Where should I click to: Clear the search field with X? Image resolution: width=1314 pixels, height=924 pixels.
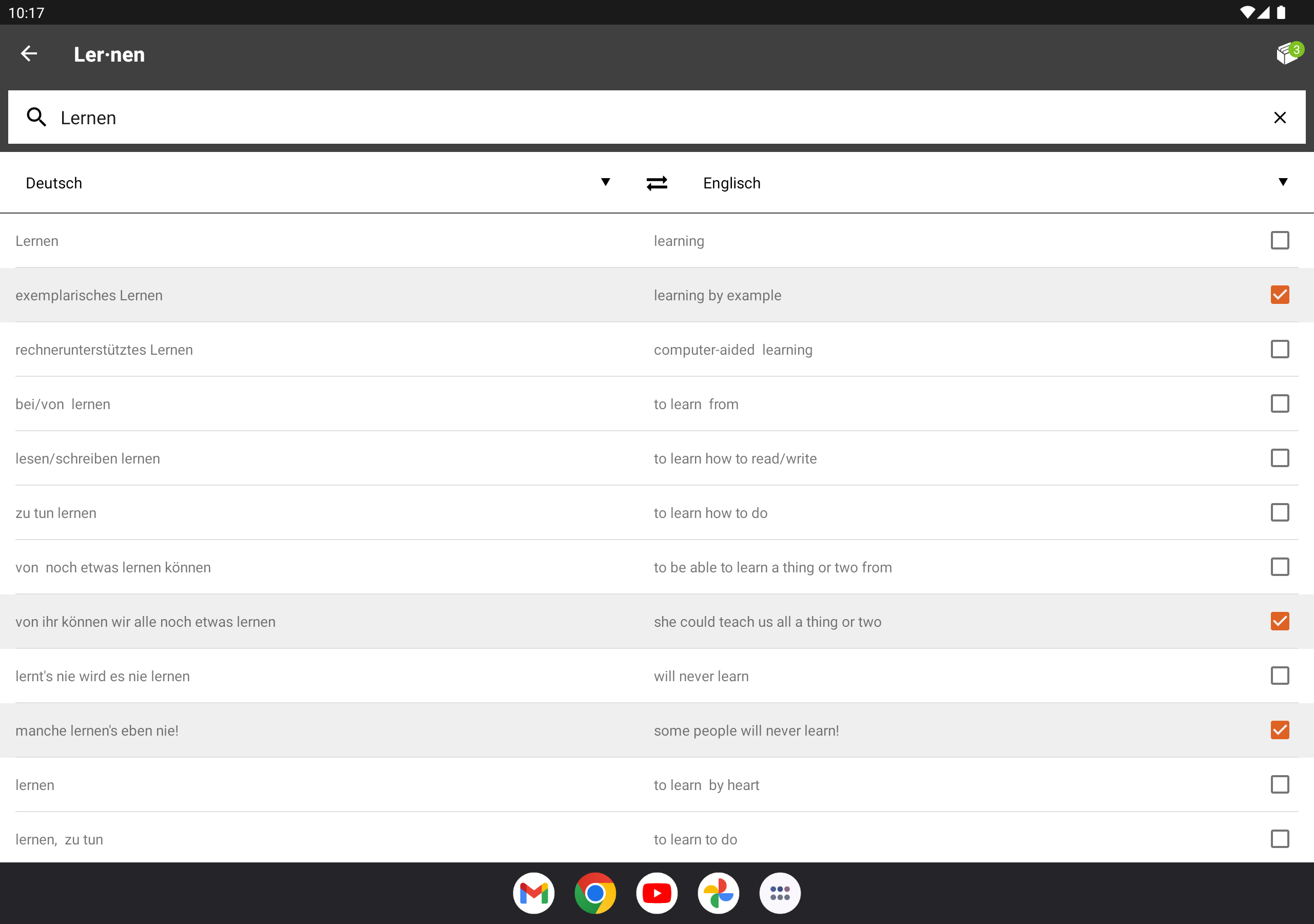(1280, 118)
